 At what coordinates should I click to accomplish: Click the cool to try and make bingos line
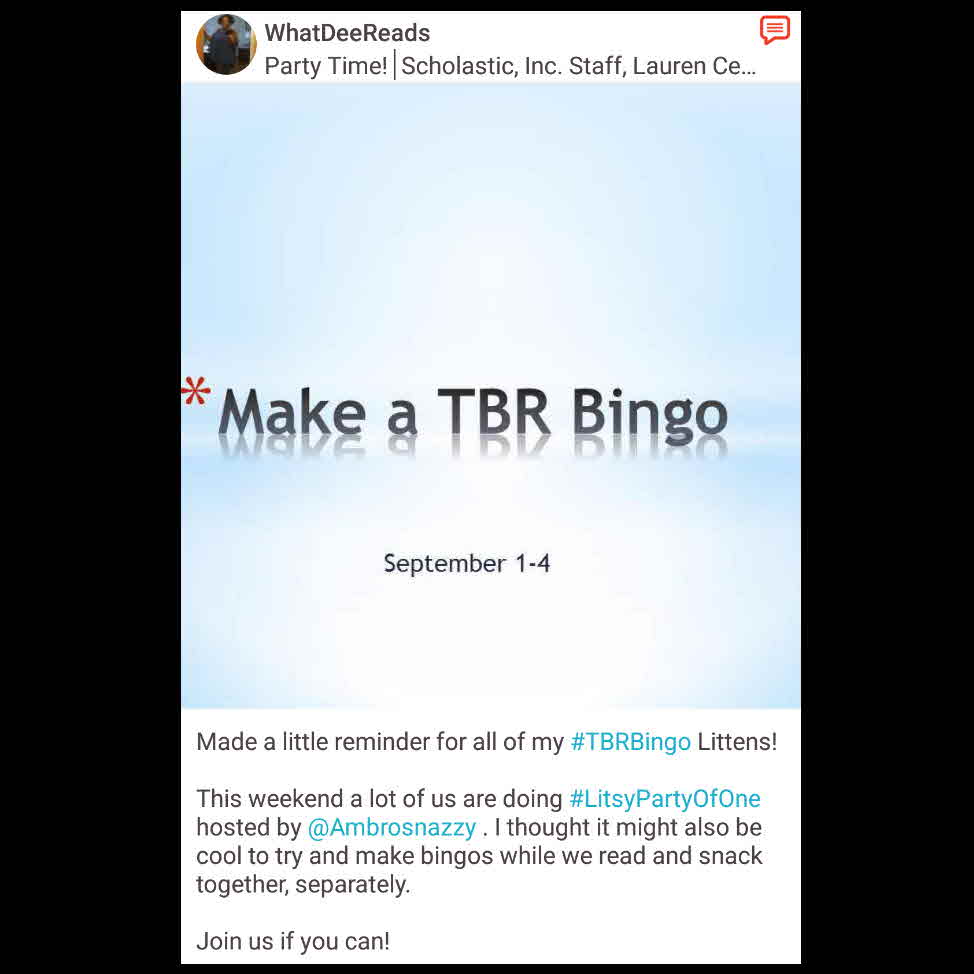click(x=479, y=856)
